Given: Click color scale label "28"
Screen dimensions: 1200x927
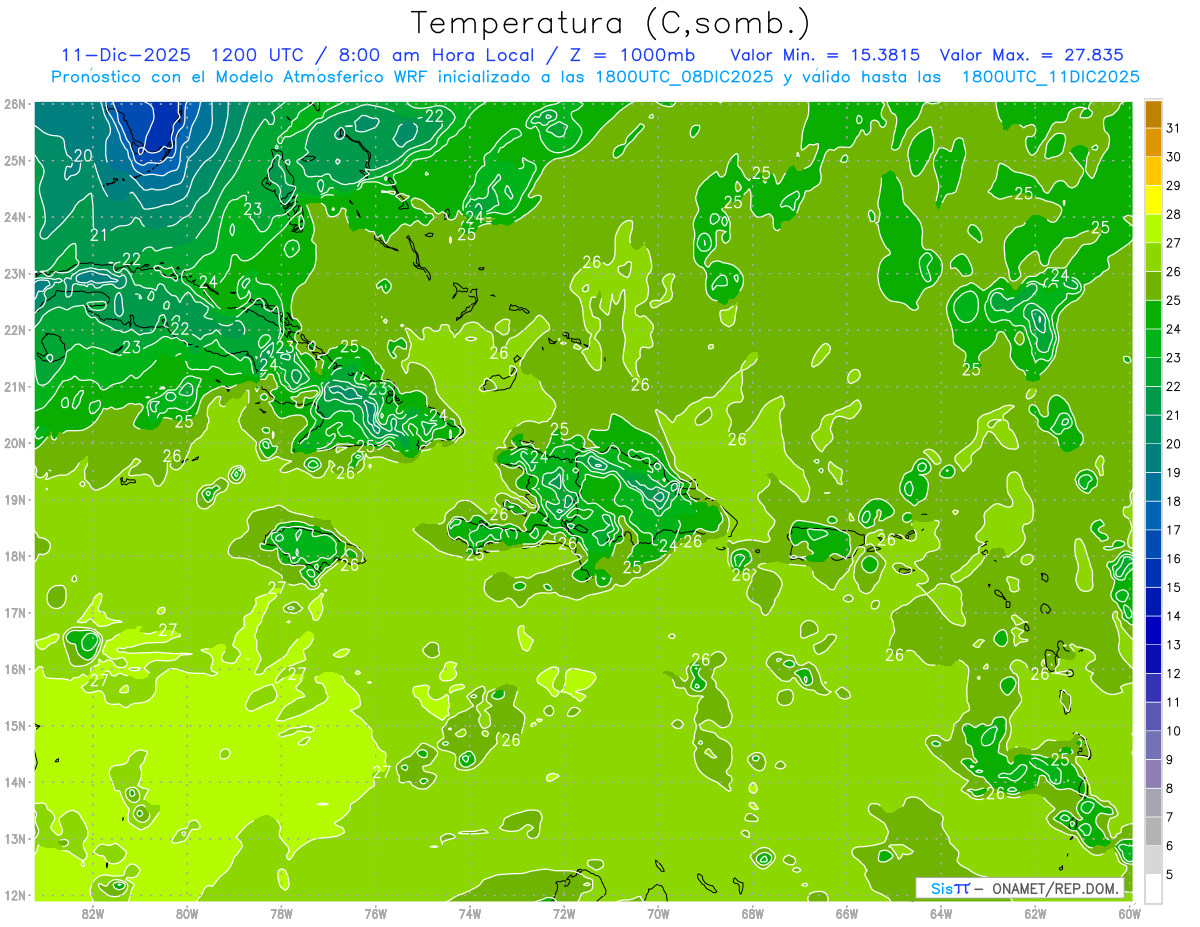Looking at the screenshot, I should [x=1174, y=214].
